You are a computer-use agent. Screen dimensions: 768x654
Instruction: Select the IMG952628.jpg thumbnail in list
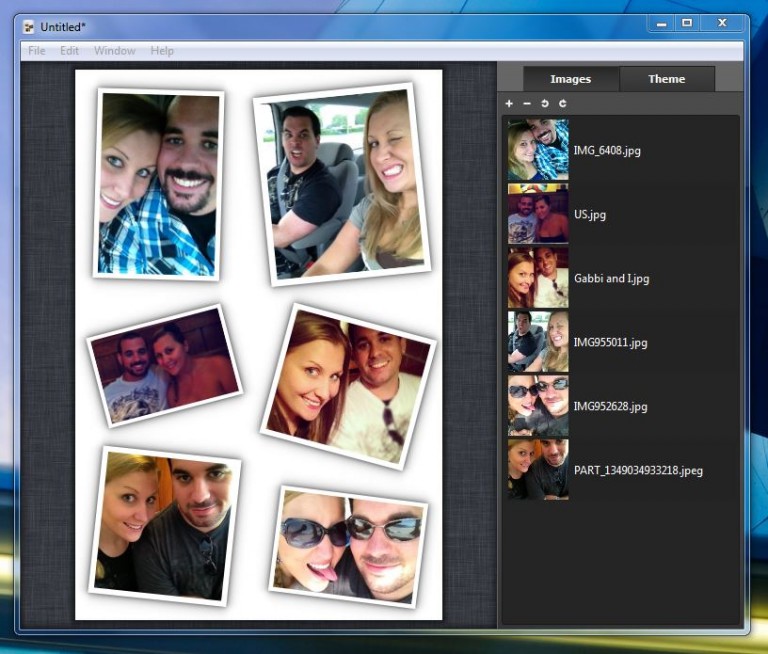pos(538,406)
